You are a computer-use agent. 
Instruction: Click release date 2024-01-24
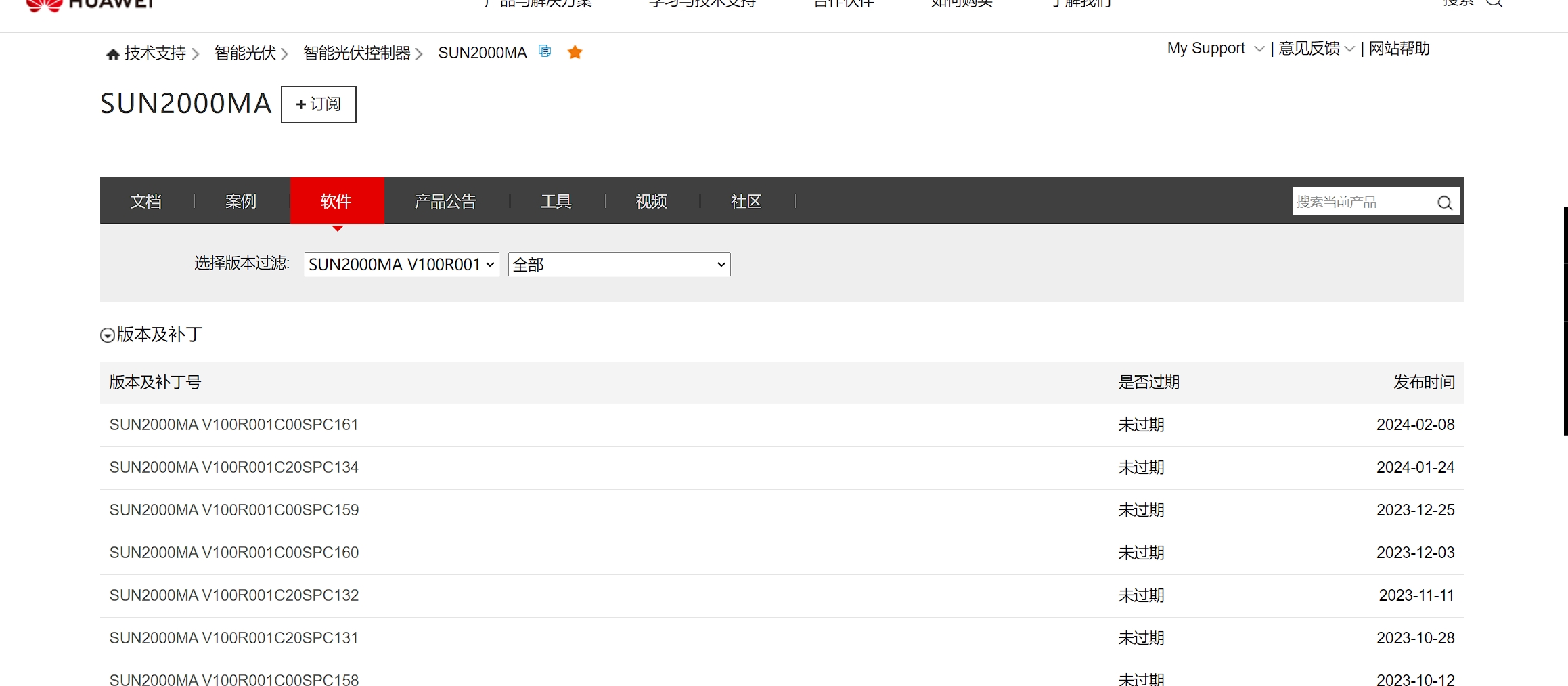[x=1416, y=467]
